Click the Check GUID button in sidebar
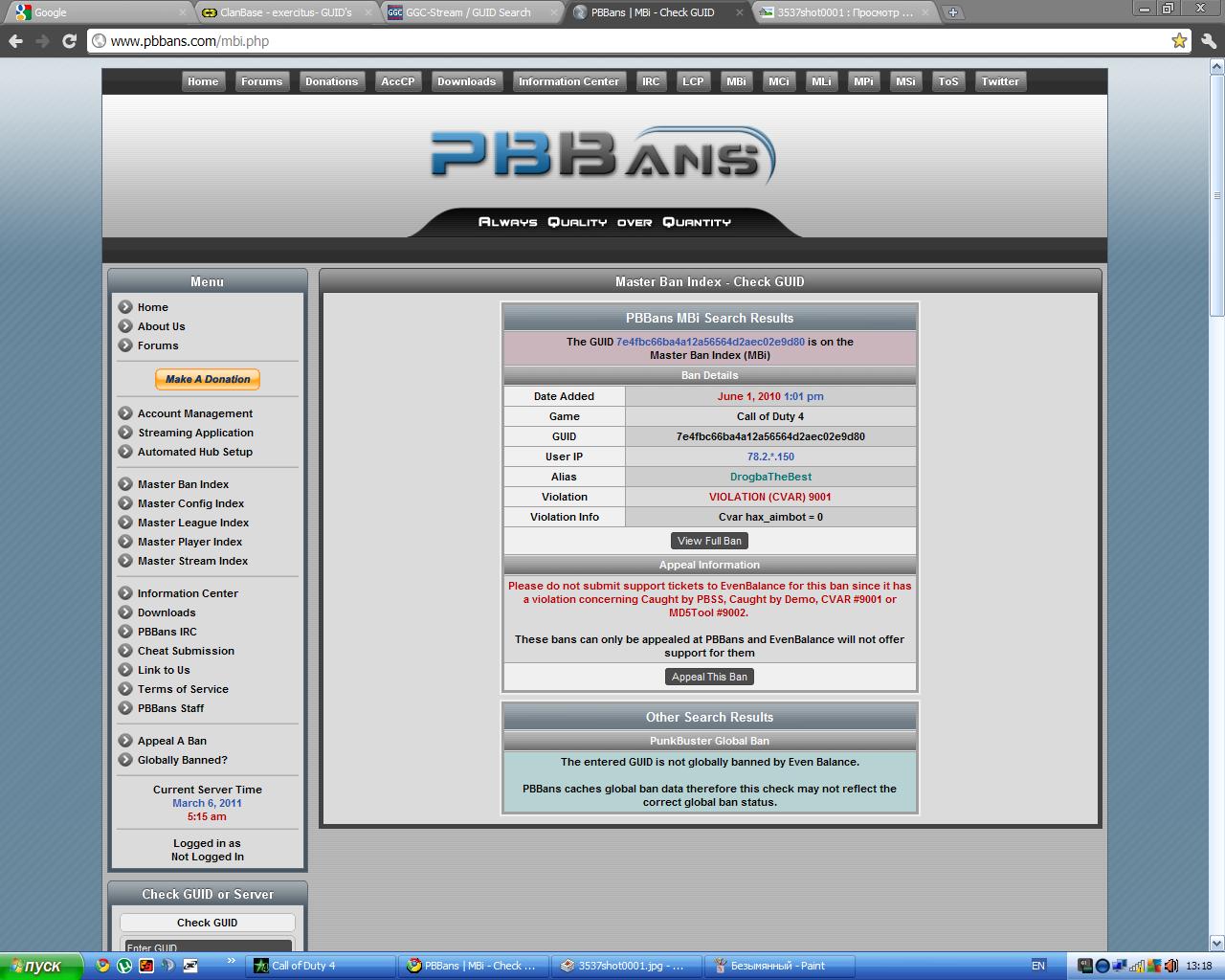This screenshot has width=1225, height=980. point(208,923)
